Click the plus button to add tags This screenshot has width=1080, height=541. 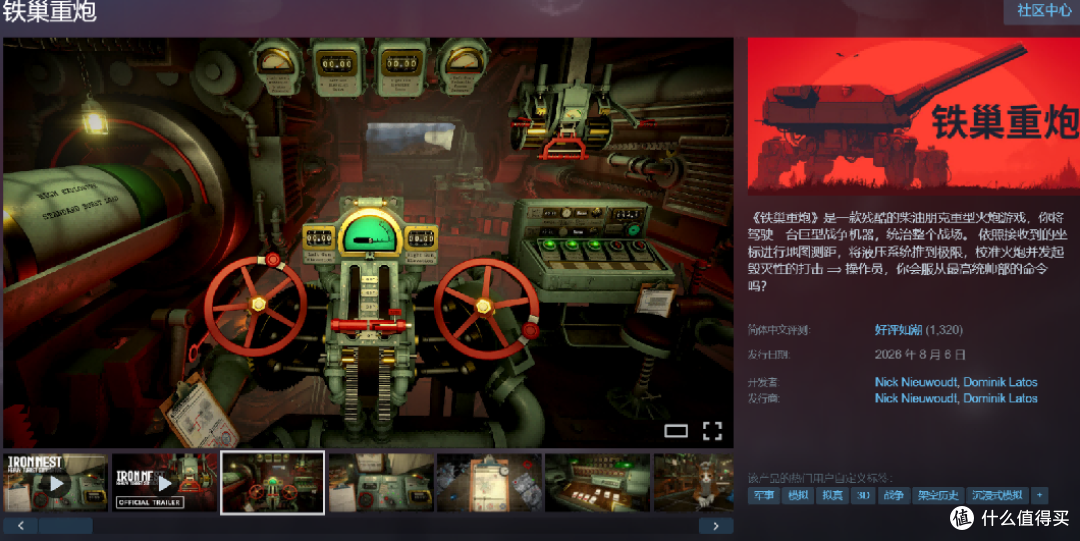tap(1039, 495)
